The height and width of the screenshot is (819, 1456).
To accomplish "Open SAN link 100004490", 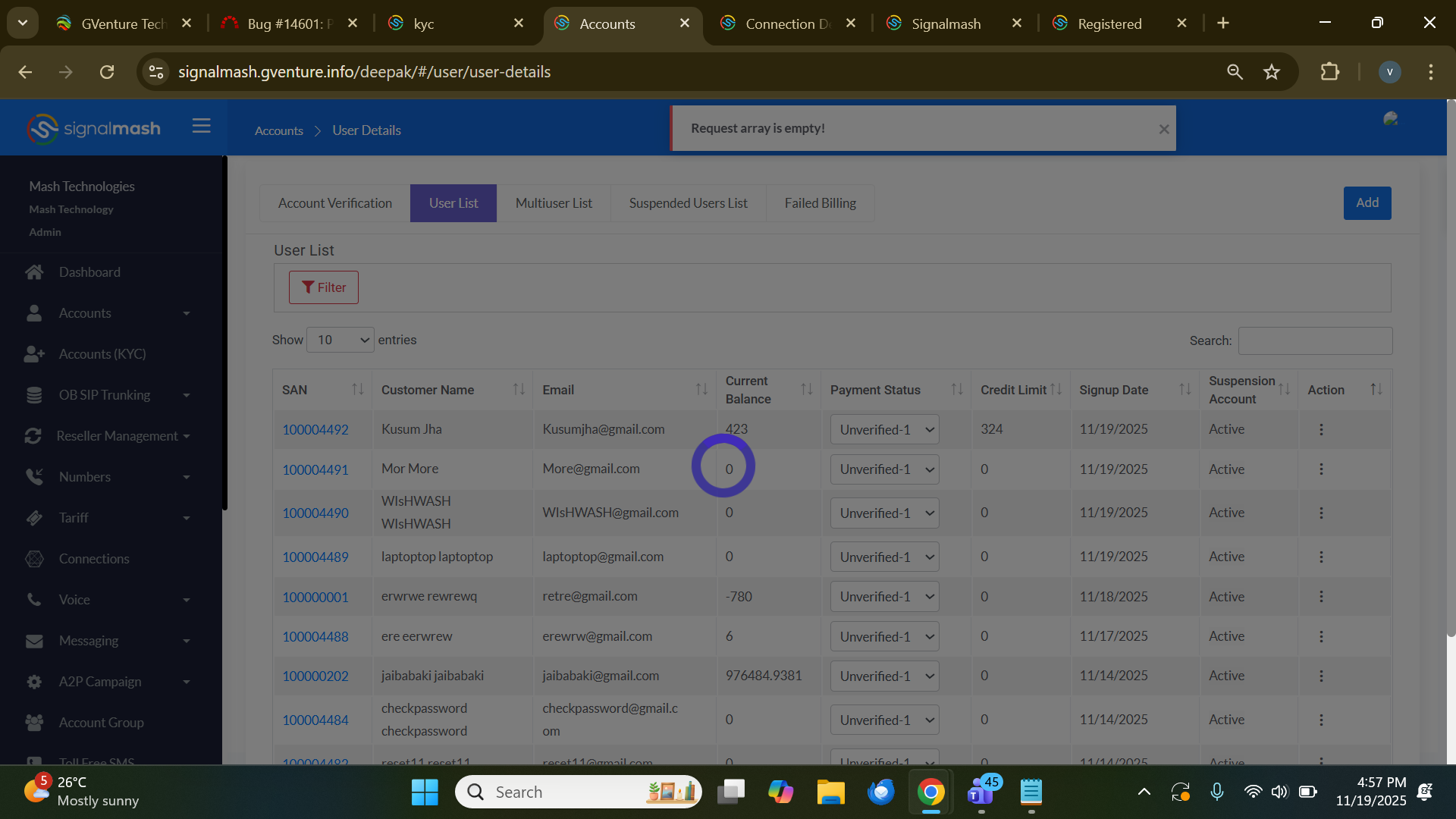I will pyautogui.click(x=315, y=513).
